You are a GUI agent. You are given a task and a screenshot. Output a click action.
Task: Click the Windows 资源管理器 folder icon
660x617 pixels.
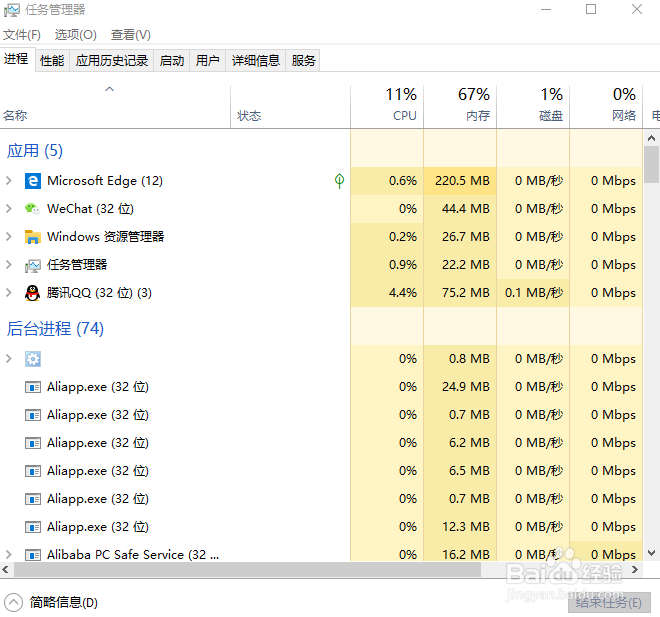tap(33, 237)
